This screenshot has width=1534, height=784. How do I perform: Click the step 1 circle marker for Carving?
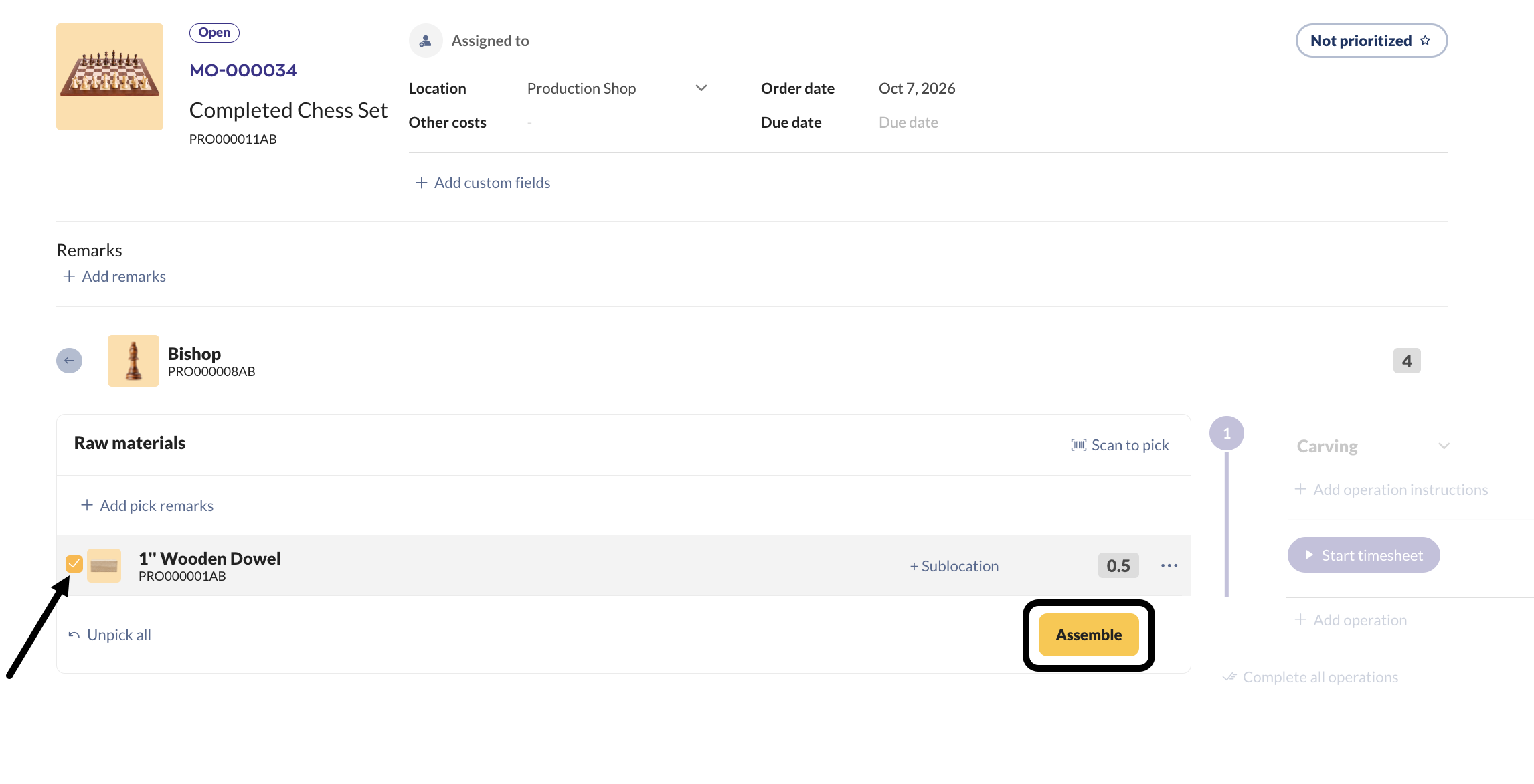[x=1227, y=433]
